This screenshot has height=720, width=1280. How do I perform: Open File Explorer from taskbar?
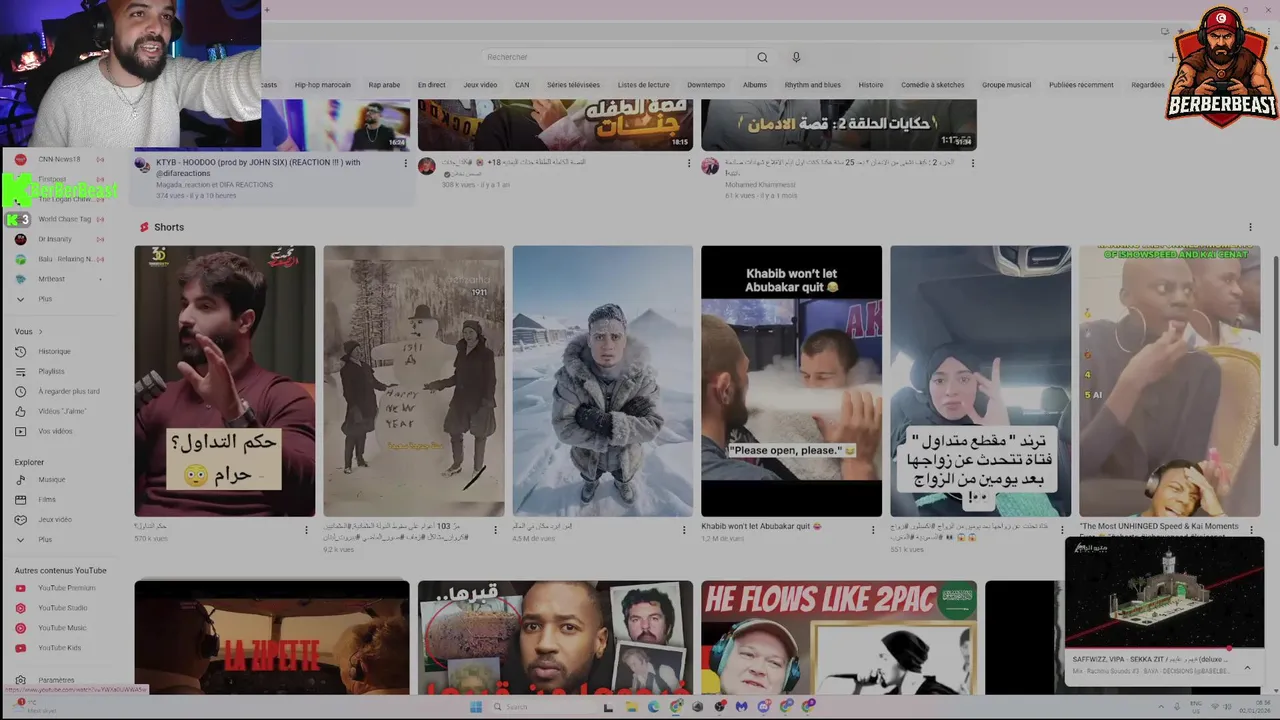pos(630,707)
